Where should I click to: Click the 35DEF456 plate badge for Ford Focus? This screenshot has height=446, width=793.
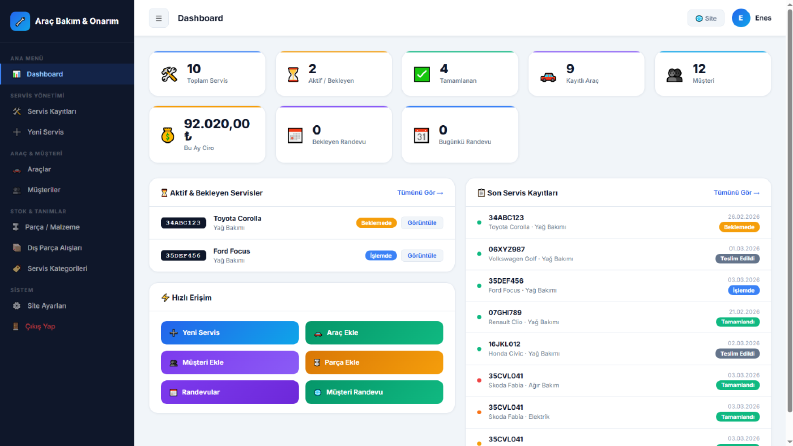(x=184, y=256)
